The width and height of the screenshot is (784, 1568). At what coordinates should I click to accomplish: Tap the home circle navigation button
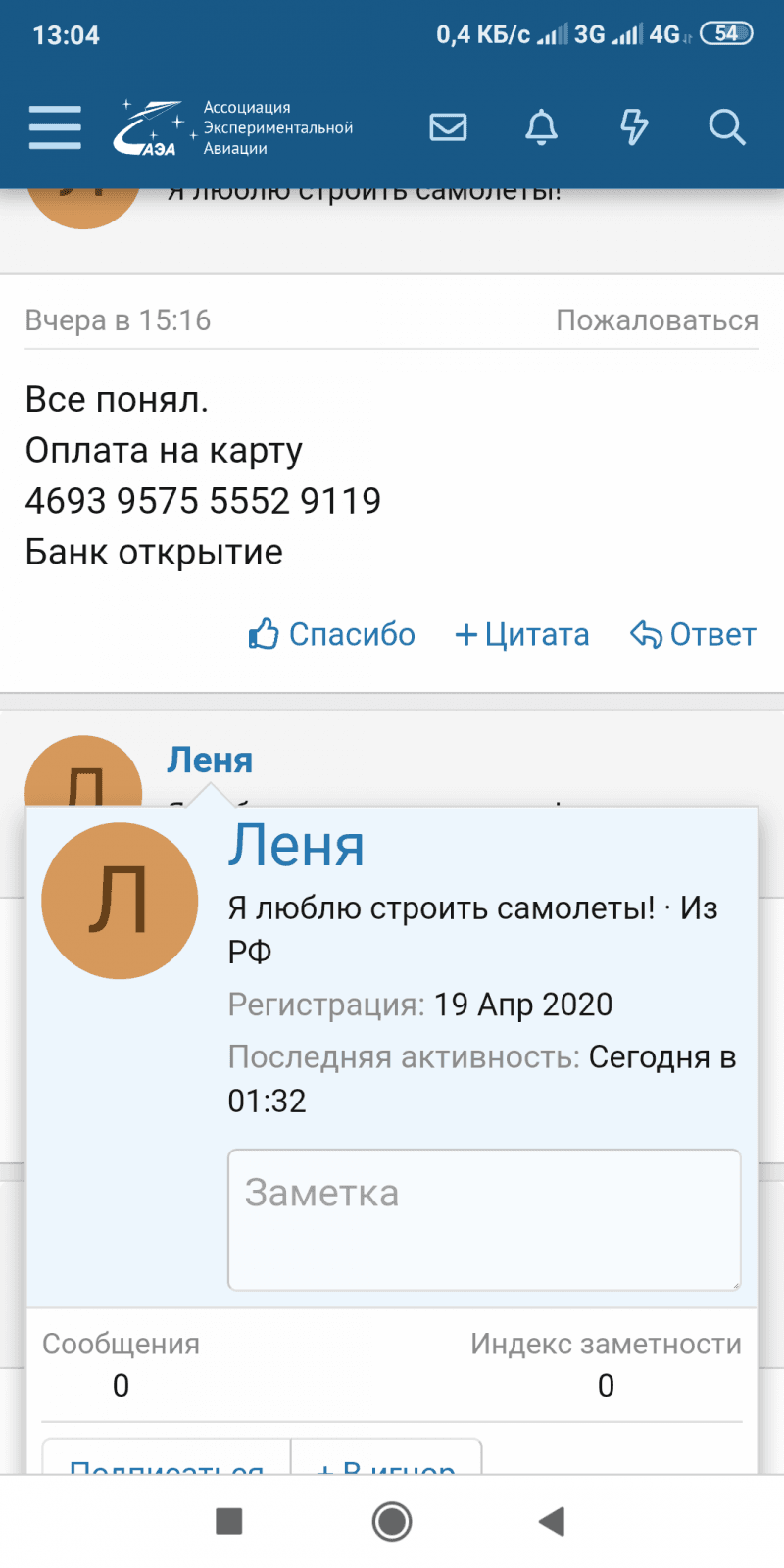tap(391, 1520)
